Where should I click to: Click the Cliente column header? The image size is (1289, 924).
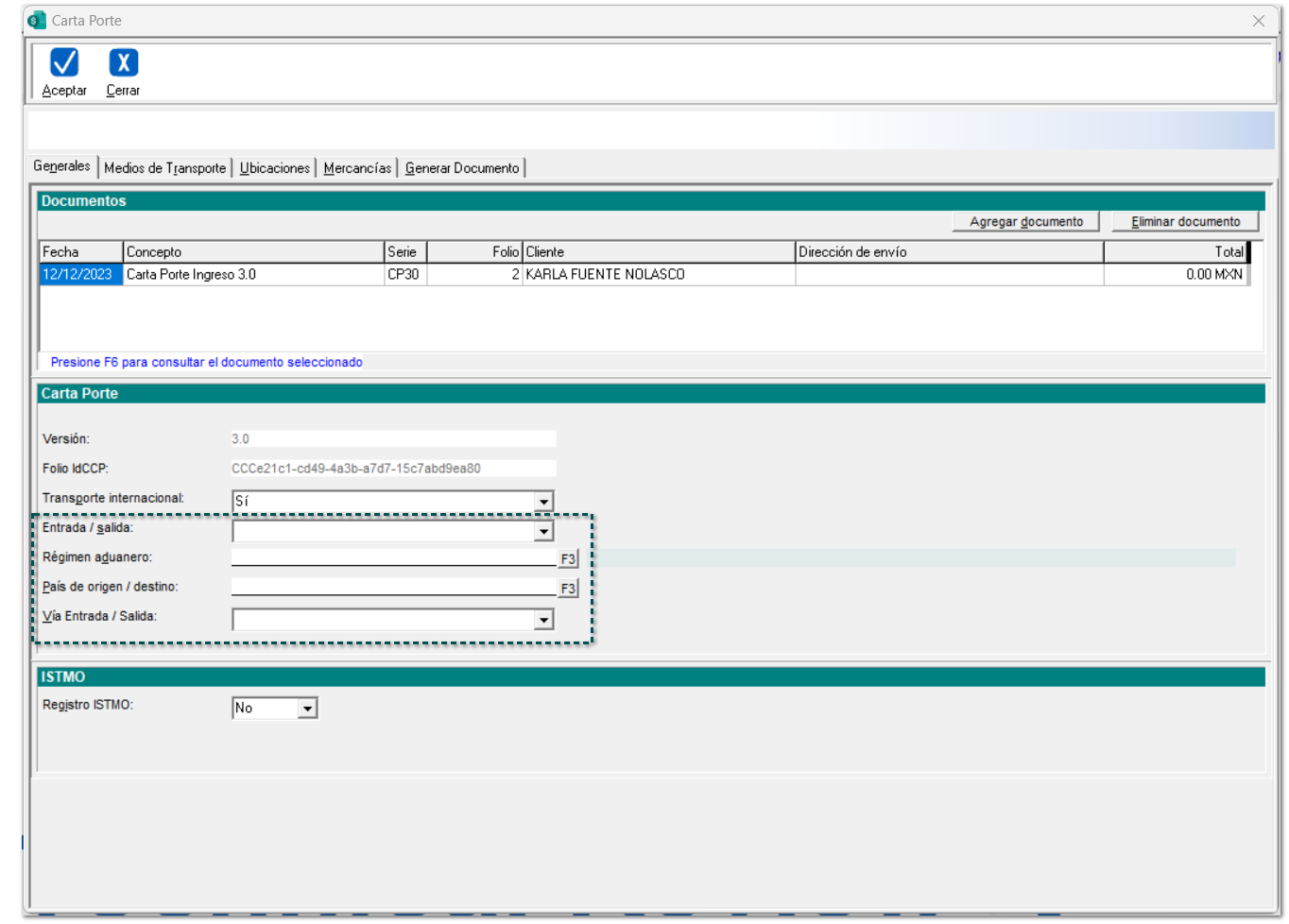pyautogui.click(x=658, y=252)
